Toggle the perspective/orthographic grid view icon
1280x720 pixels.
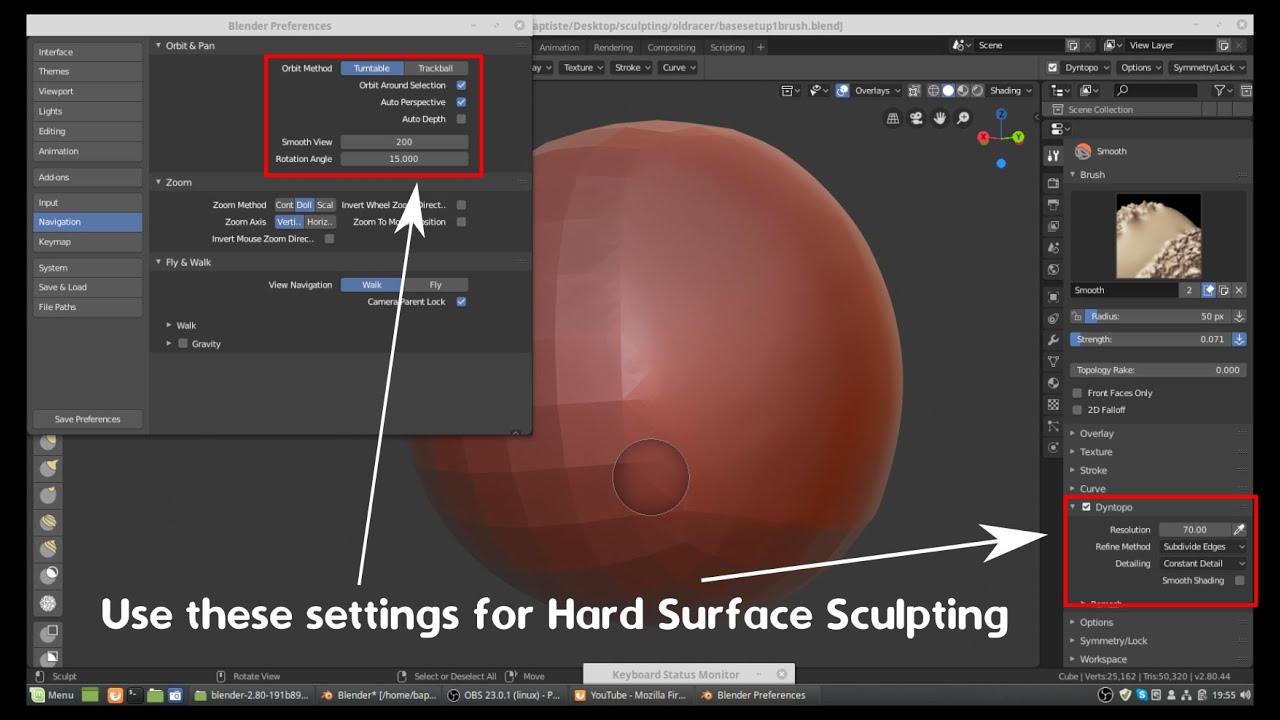893,118
